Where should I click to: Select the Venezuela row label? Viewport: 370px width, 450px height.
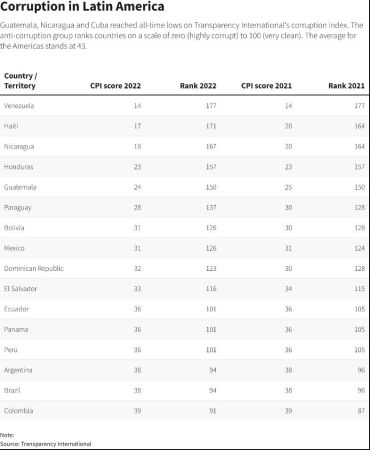click(x=19, y=106)
